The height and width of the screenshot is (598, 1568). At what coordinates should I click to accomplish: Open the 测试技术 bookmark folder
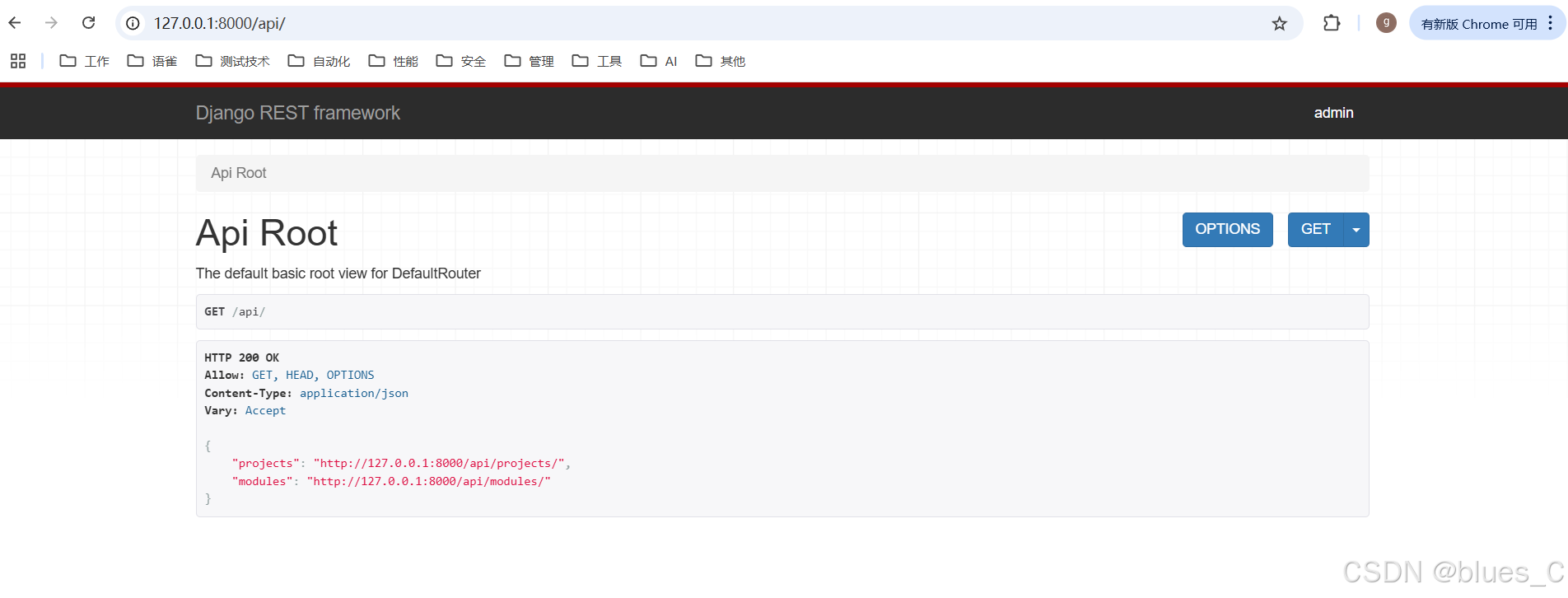pos(233,61)
